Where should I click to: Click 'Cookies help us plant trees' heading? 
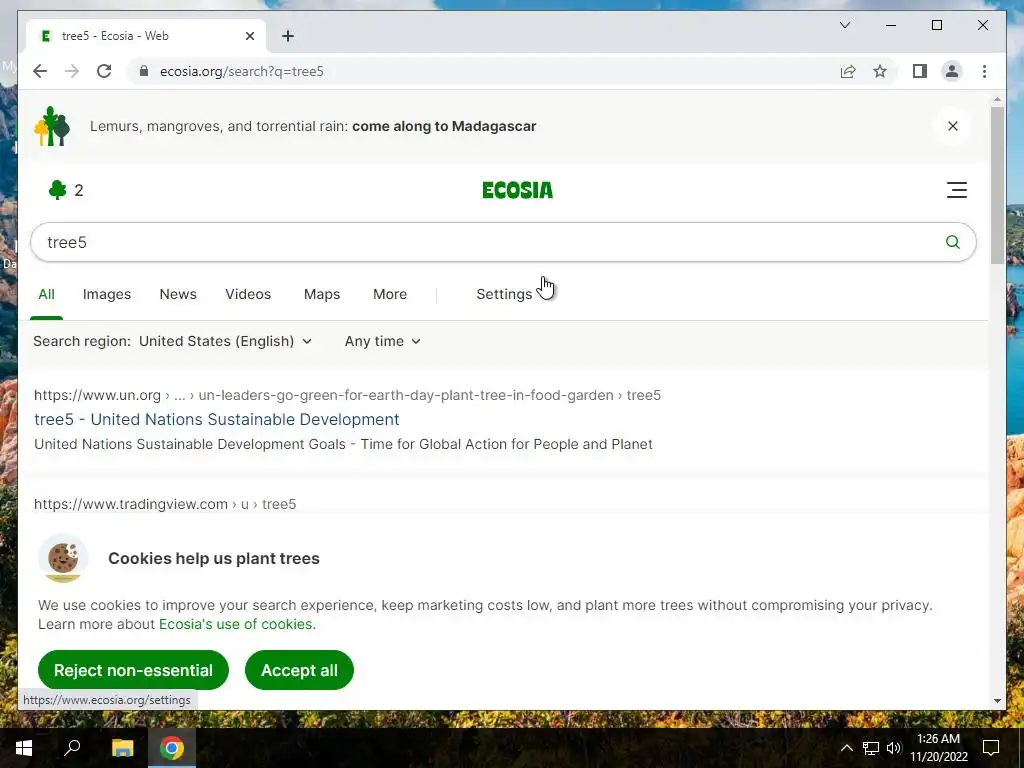pos(214,558)
